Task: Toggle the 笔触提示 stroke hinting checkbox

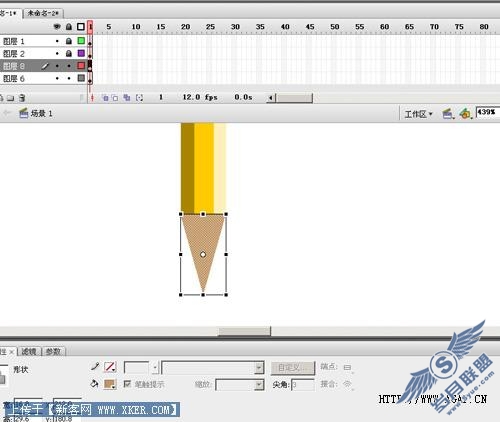Action: (127, 384)
